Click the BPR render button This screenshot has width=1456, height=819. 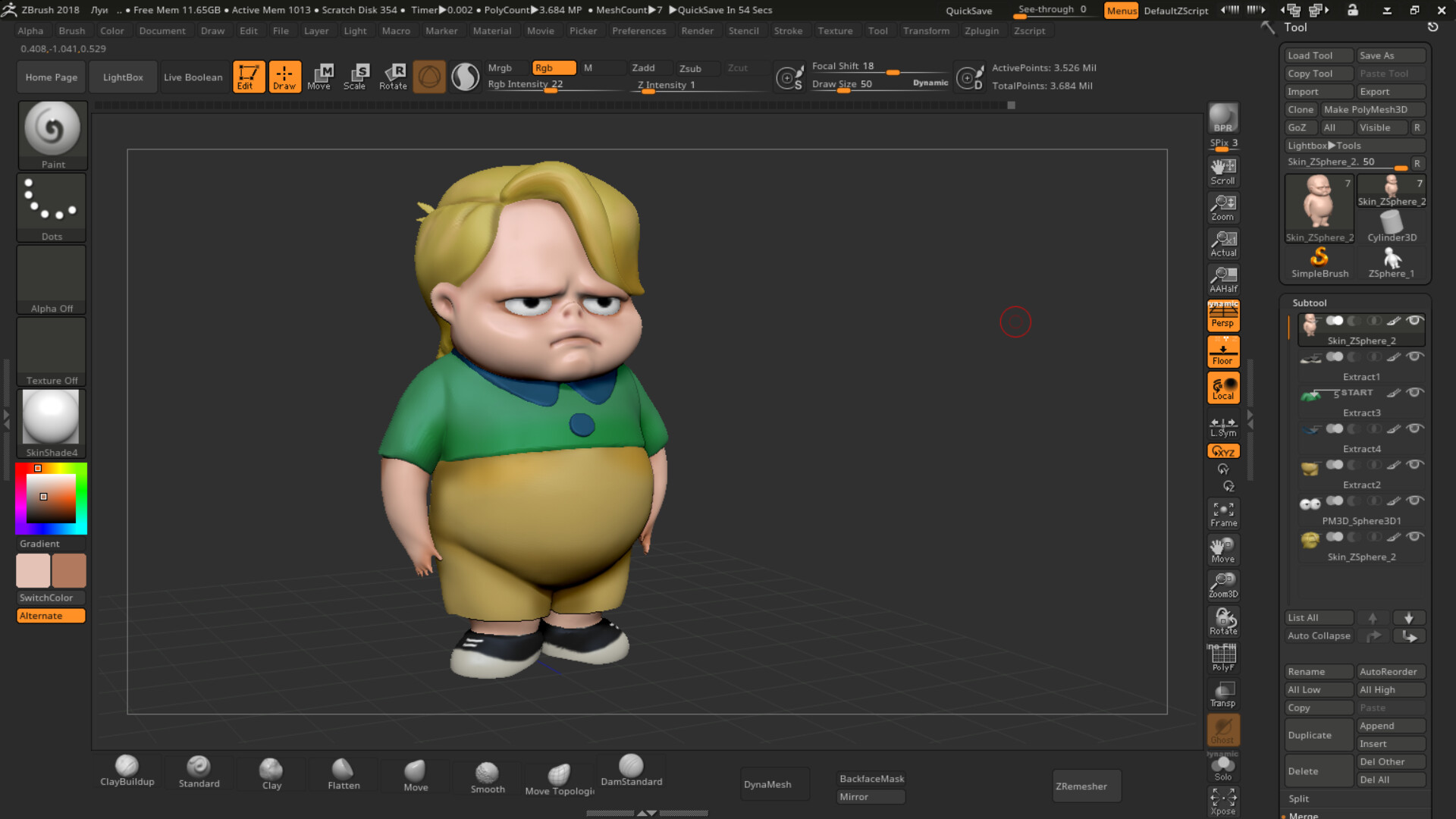tap(1223, 118)
